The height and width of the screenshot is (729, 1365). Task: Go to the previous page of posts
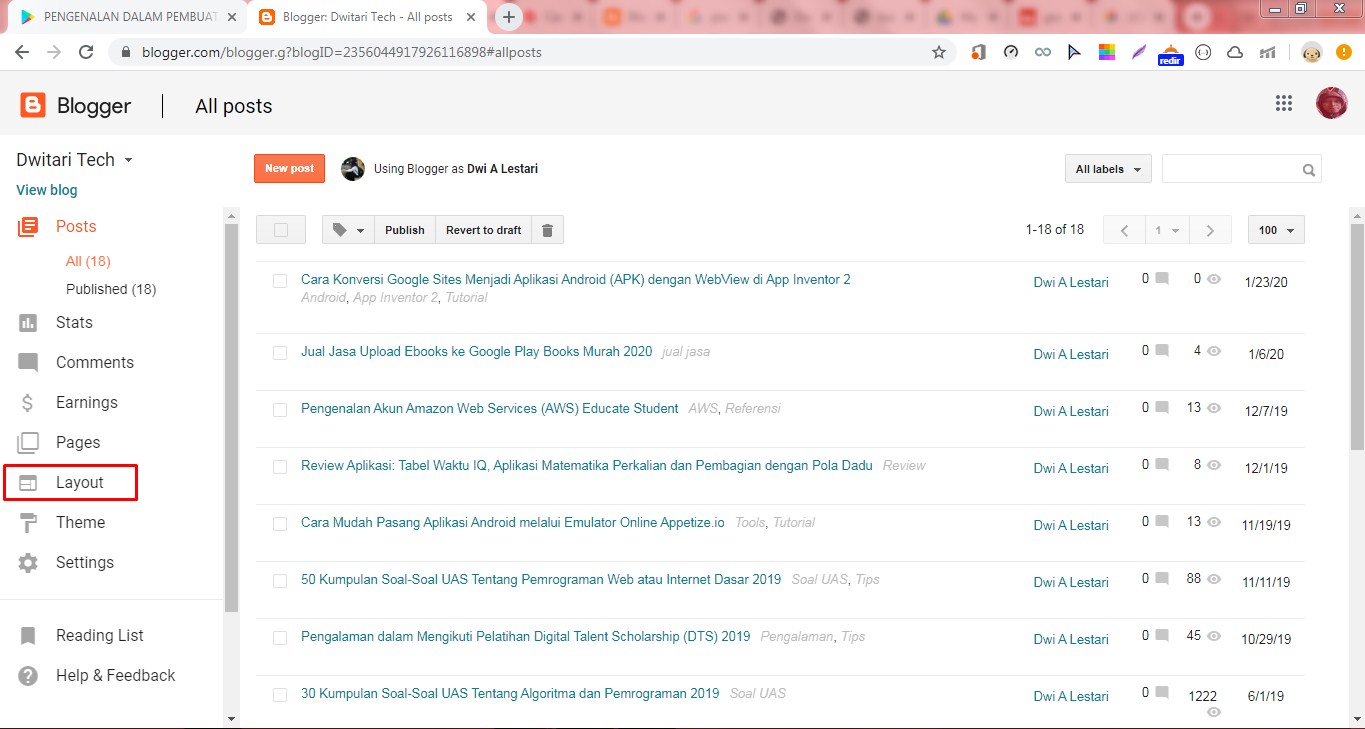click(x=1124, y=230)
